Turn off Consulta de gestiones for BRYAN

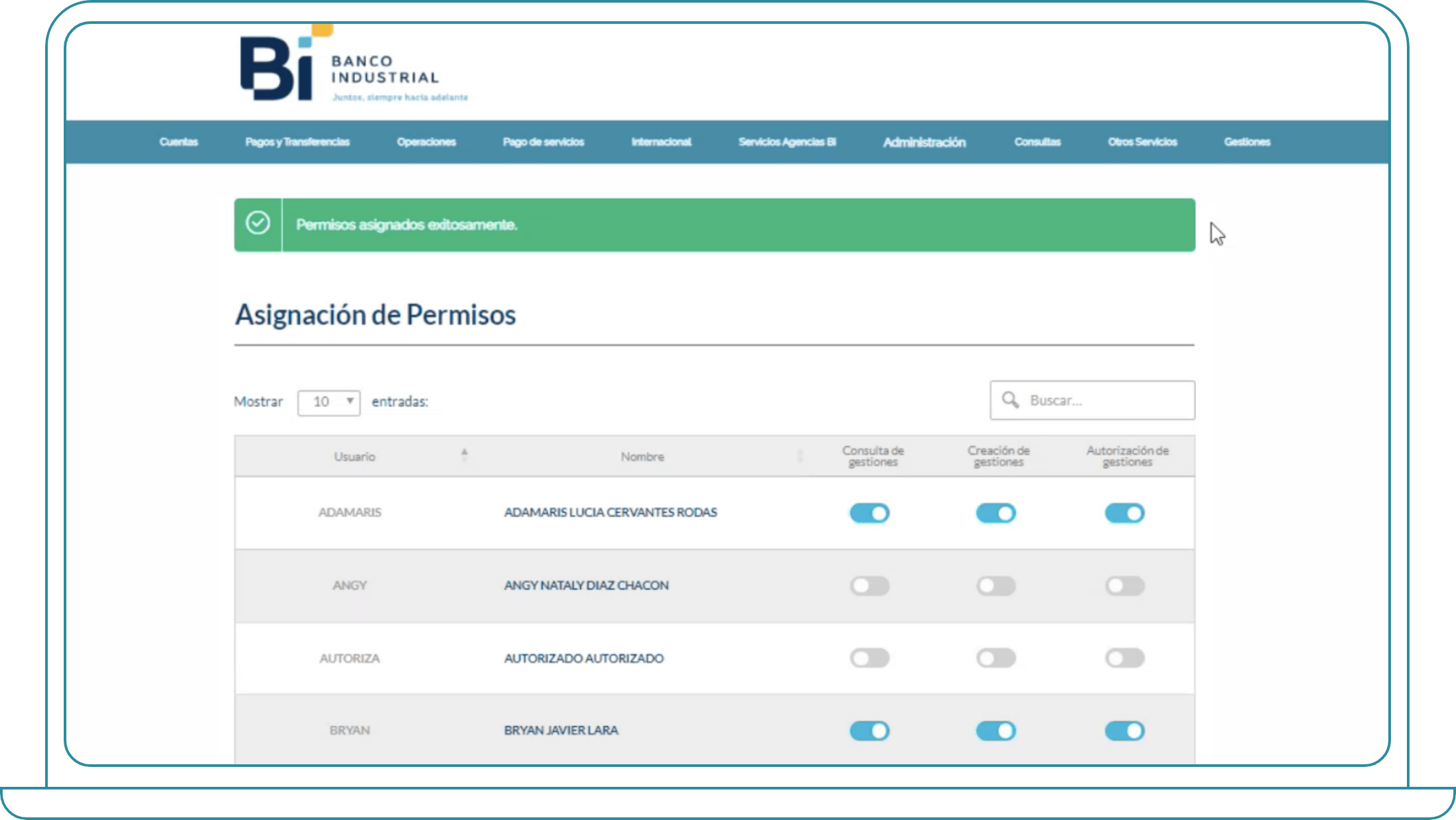point(869,730)
